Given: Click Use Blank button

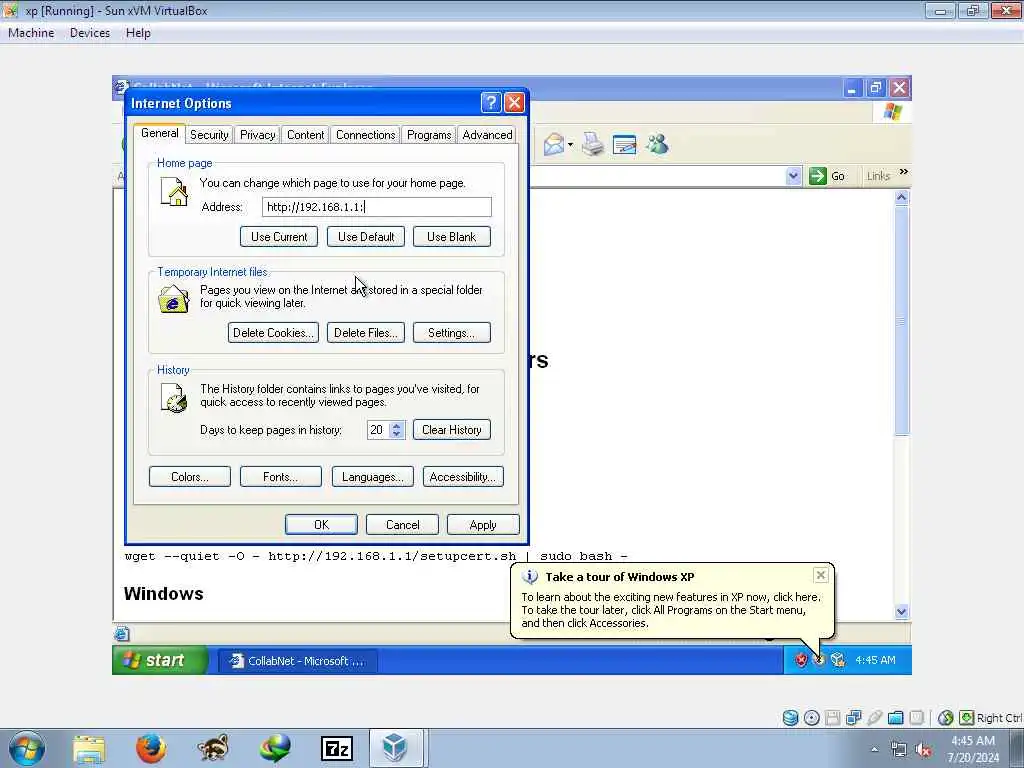Looking at the screenshot, I should click(x=451, y=236).
